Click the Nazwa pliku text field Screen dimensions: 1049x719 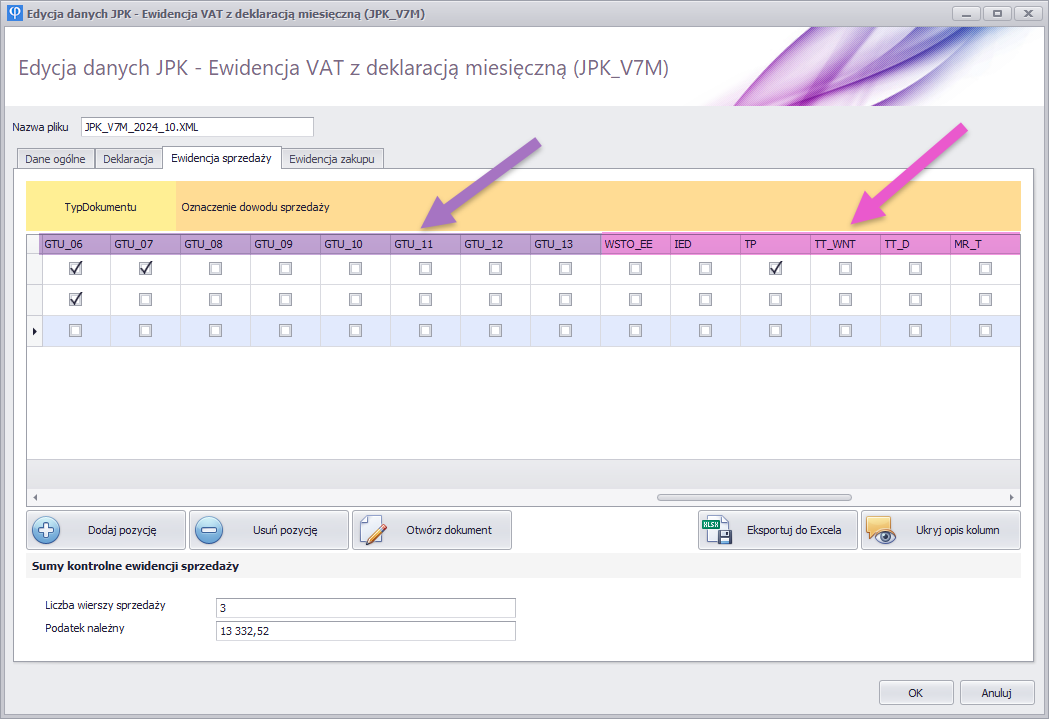tap(197, 127)
